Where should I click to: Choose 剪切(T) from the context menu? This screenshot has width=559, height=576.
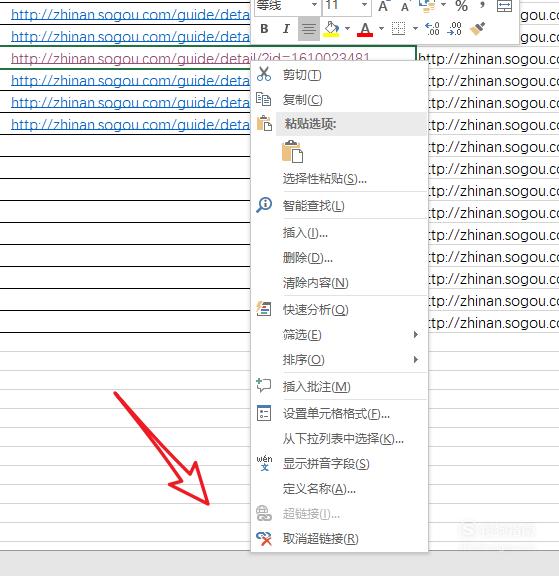[x=339, y=75]
